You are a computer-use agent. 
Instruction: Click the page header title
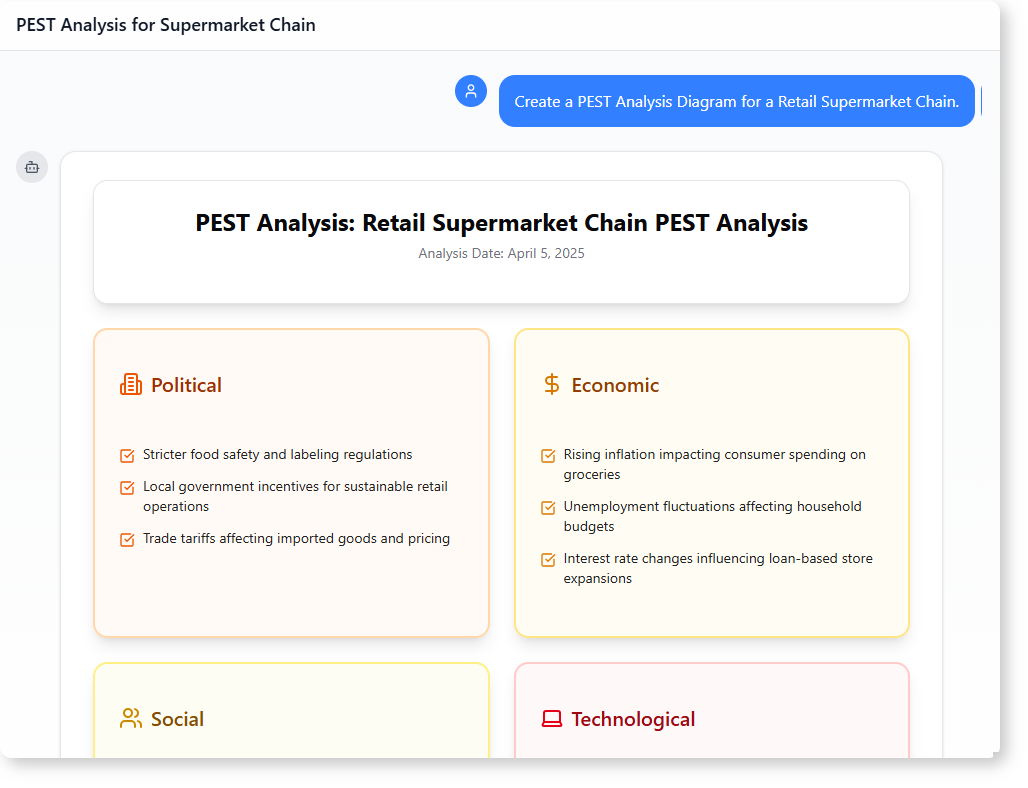pyautogui.click(x=166, y=25)
